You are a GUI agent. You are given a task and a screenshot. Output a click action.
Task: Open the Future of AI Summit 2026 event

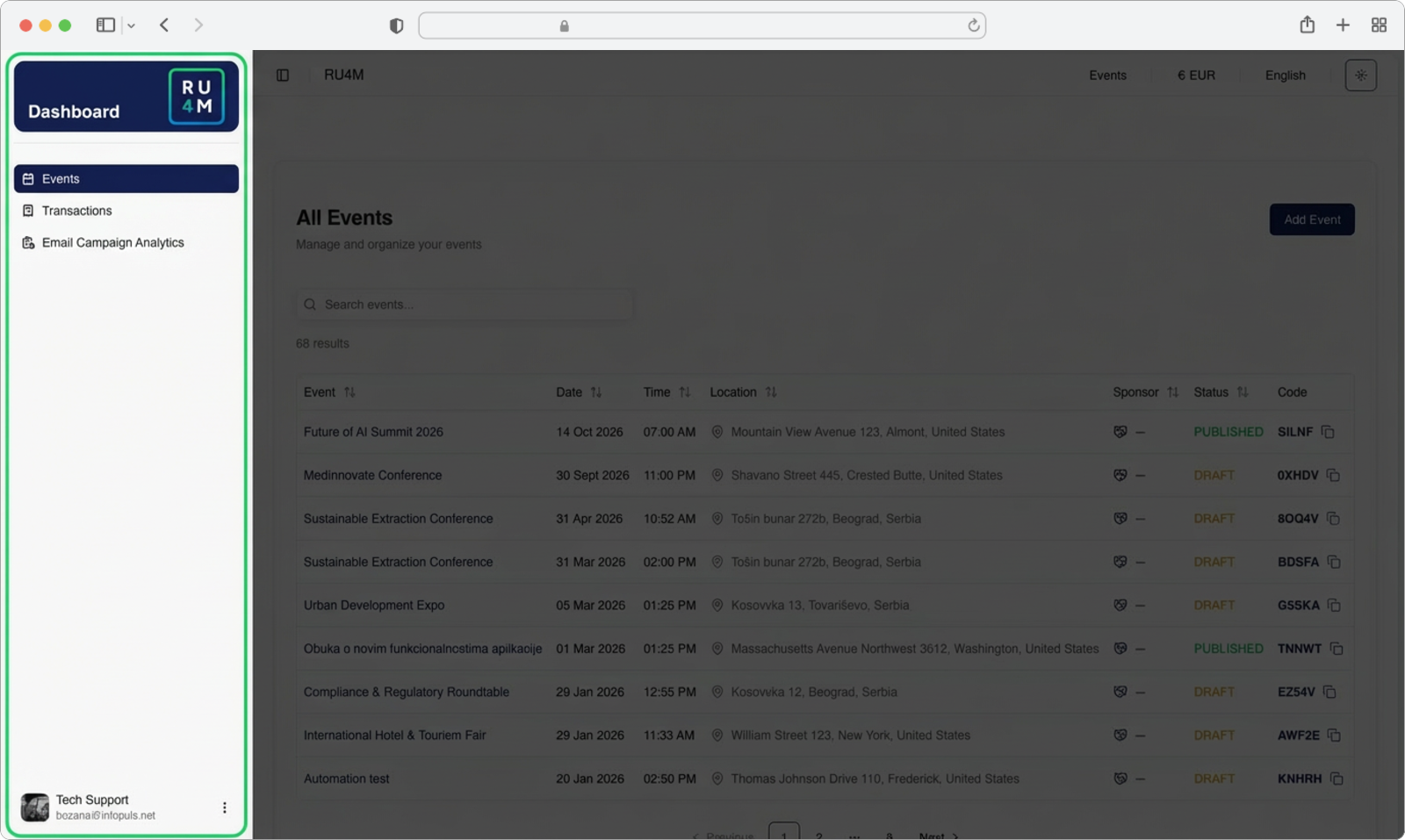point(373,432)
